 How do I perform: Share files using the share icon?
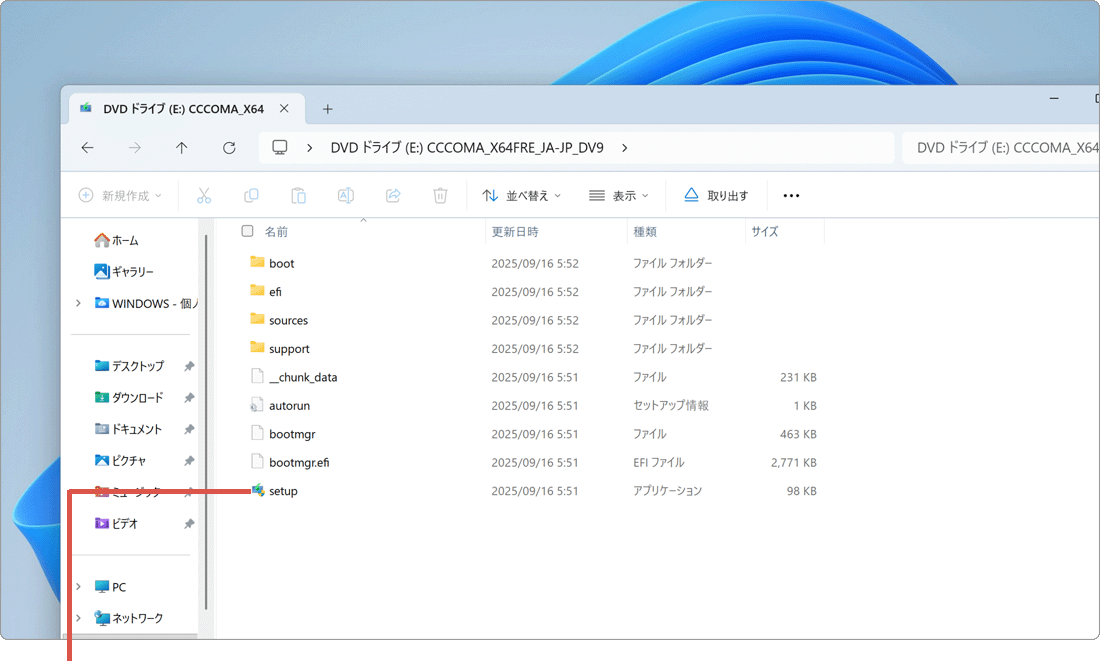coord(393,195)
